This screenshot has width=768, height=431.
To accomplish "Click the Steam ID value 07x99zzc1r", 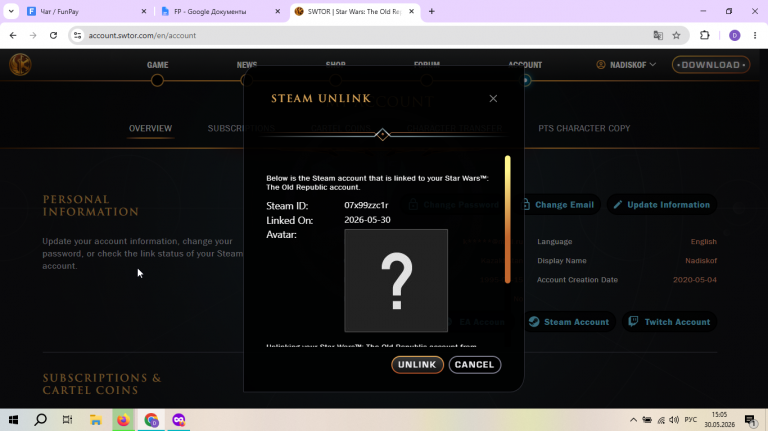I will pos(366,205).
